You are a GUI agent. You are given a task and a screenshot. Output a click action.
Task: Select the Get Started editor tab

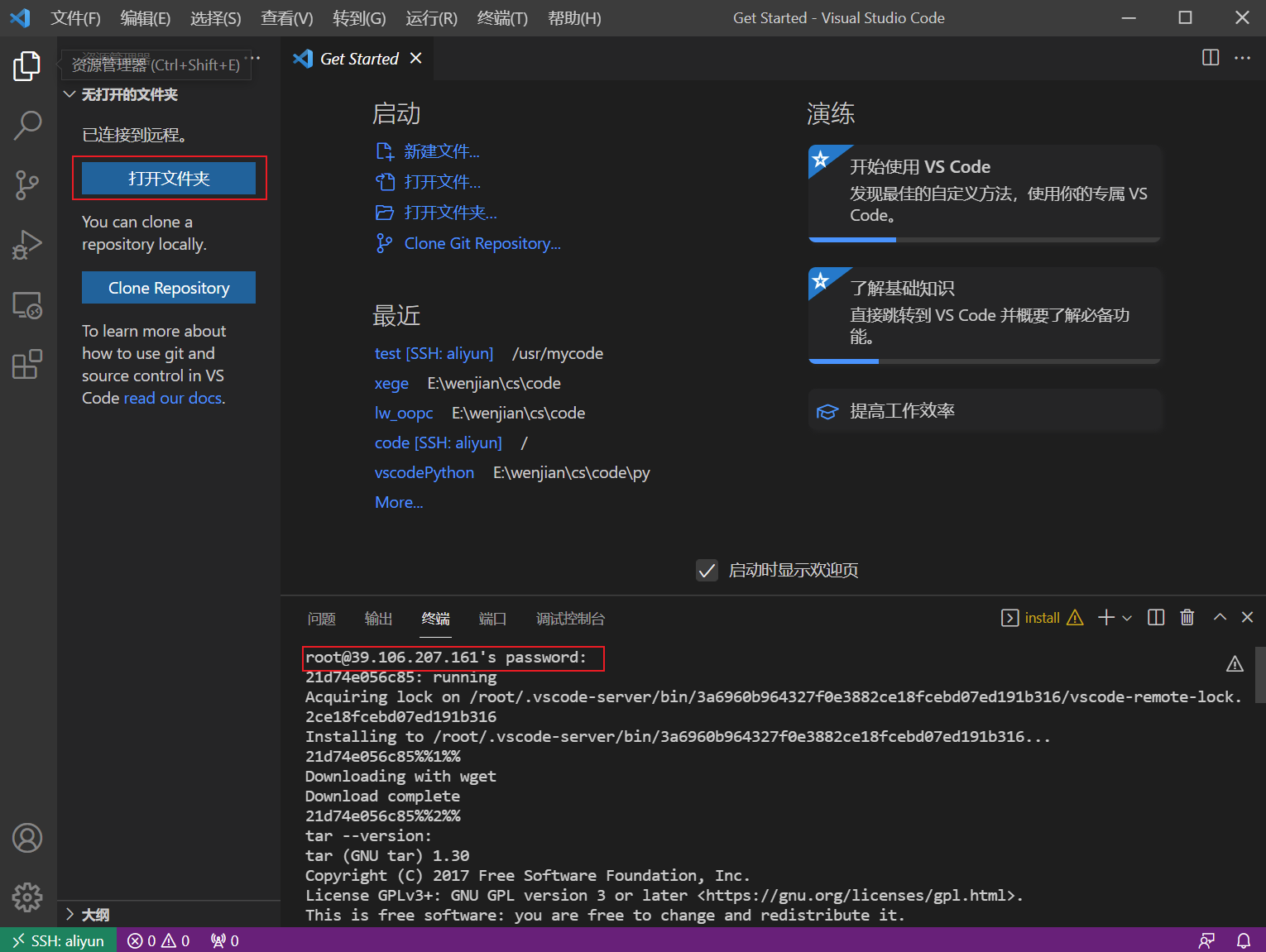pyautogui.click(x=357, y=58)
